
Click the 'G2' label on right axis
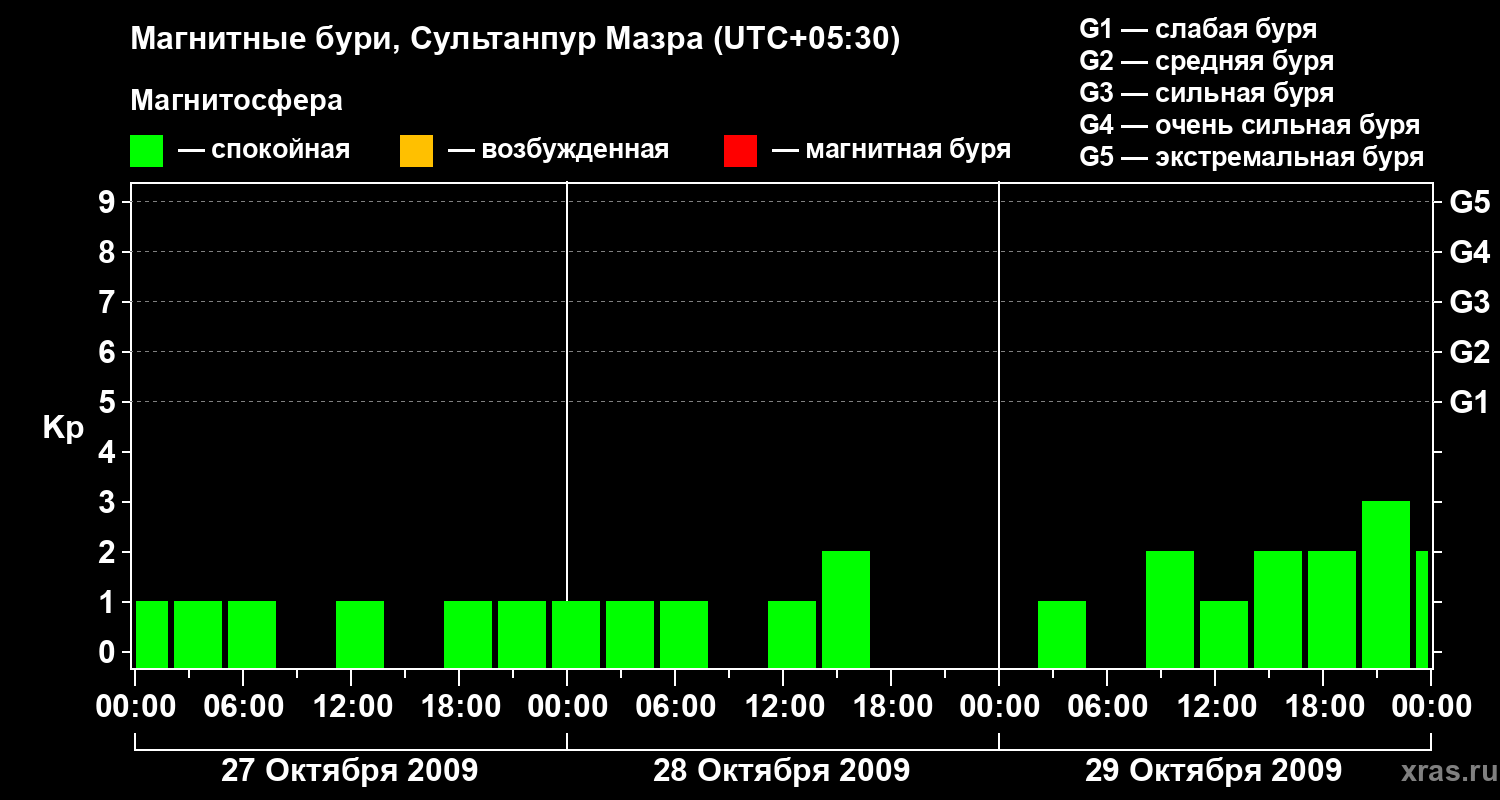tap(1470, 352)
